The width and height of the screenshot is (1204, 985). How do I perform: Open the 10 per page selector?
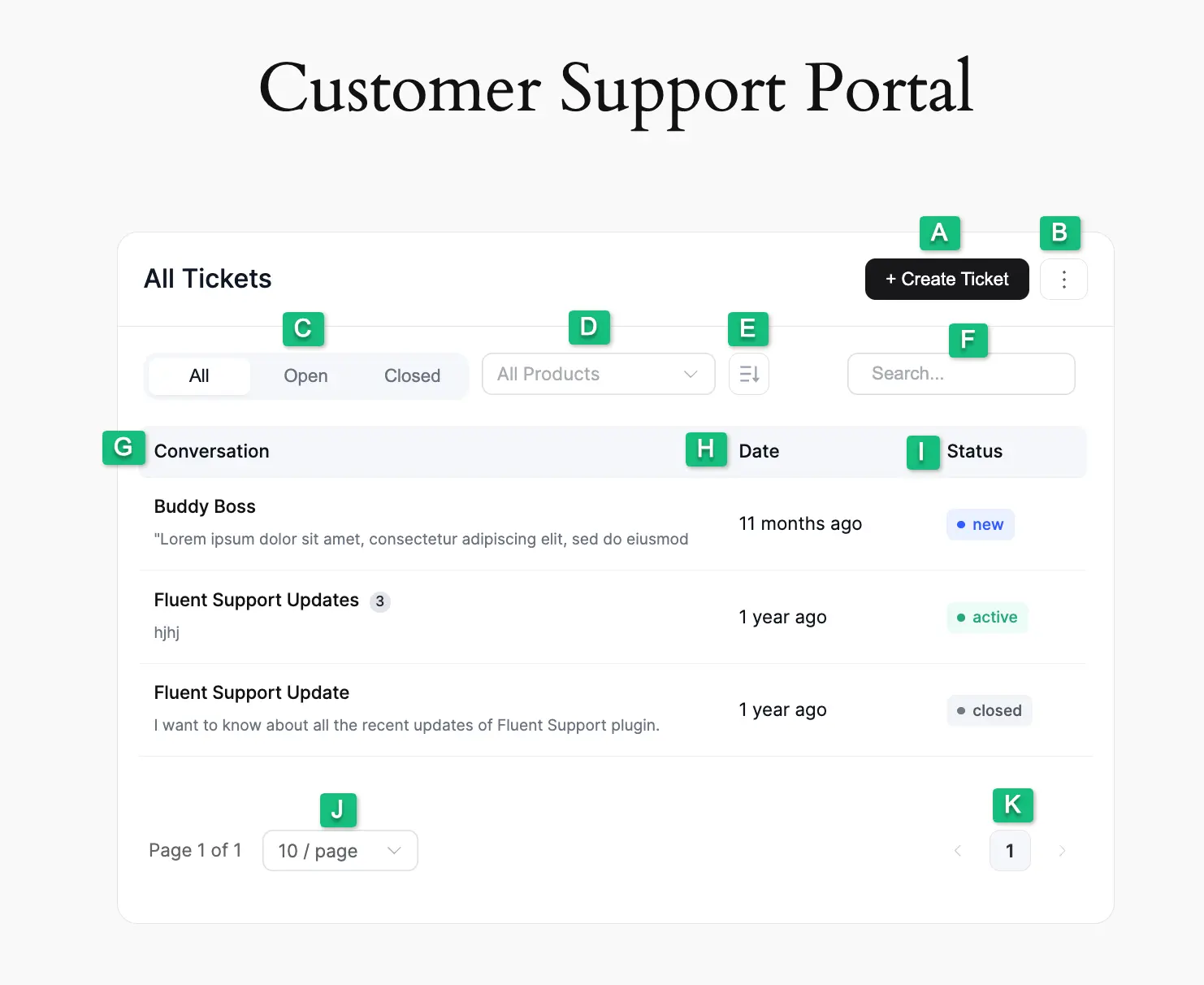coord(340,850)
